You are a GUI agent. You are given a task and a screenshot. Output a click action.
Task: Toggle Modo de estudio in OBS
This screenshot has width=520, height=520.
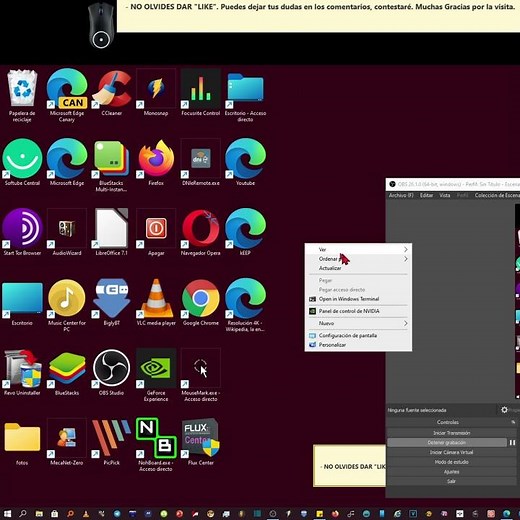click(451, 462)
